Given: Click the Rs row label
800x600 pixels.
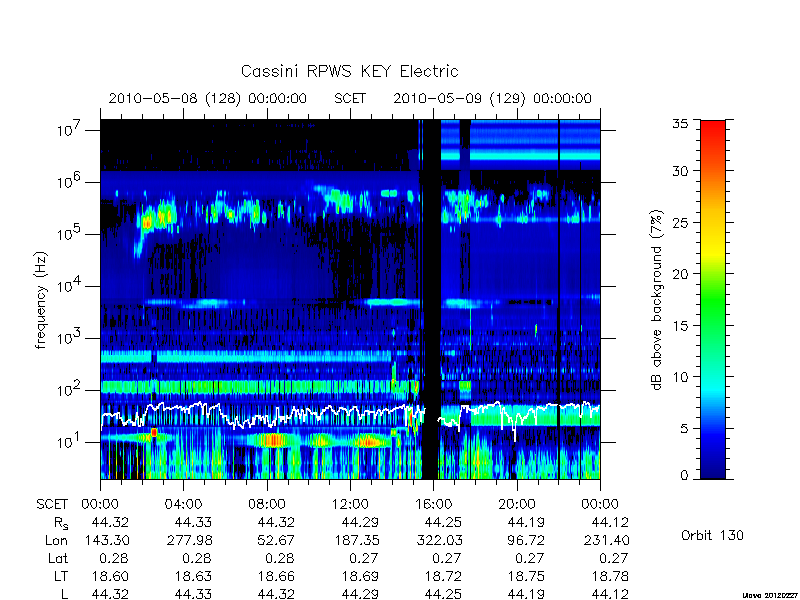Looking at the screenshot, I should [x=61, y=523].
